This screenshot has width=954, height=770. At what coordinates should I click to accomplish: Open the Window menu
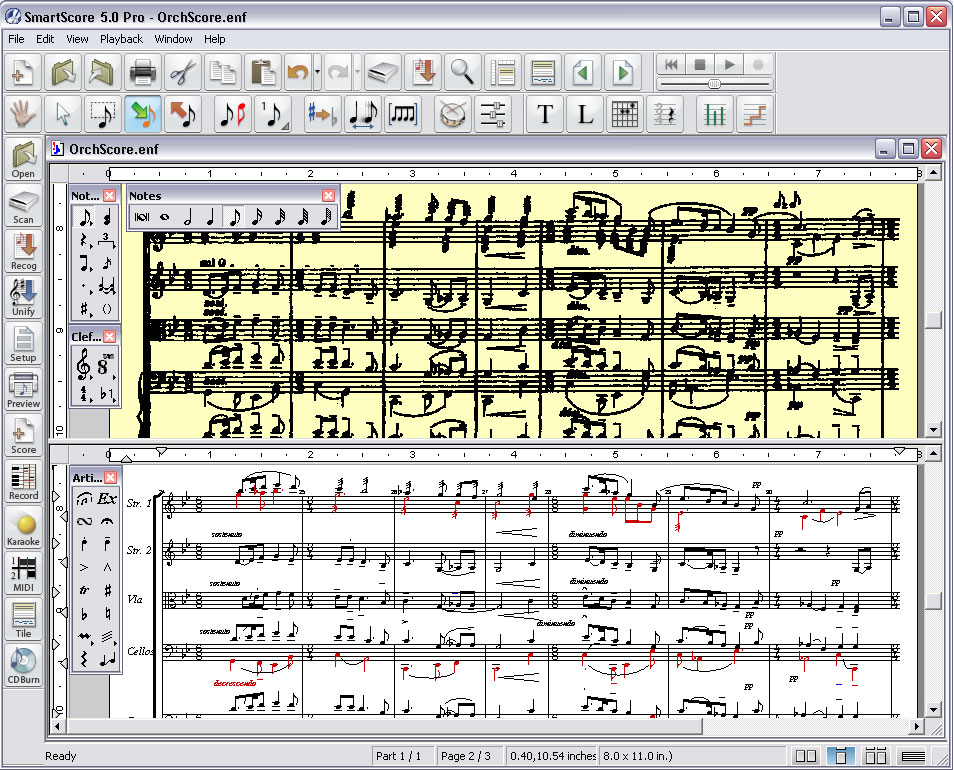coord(173,39)
